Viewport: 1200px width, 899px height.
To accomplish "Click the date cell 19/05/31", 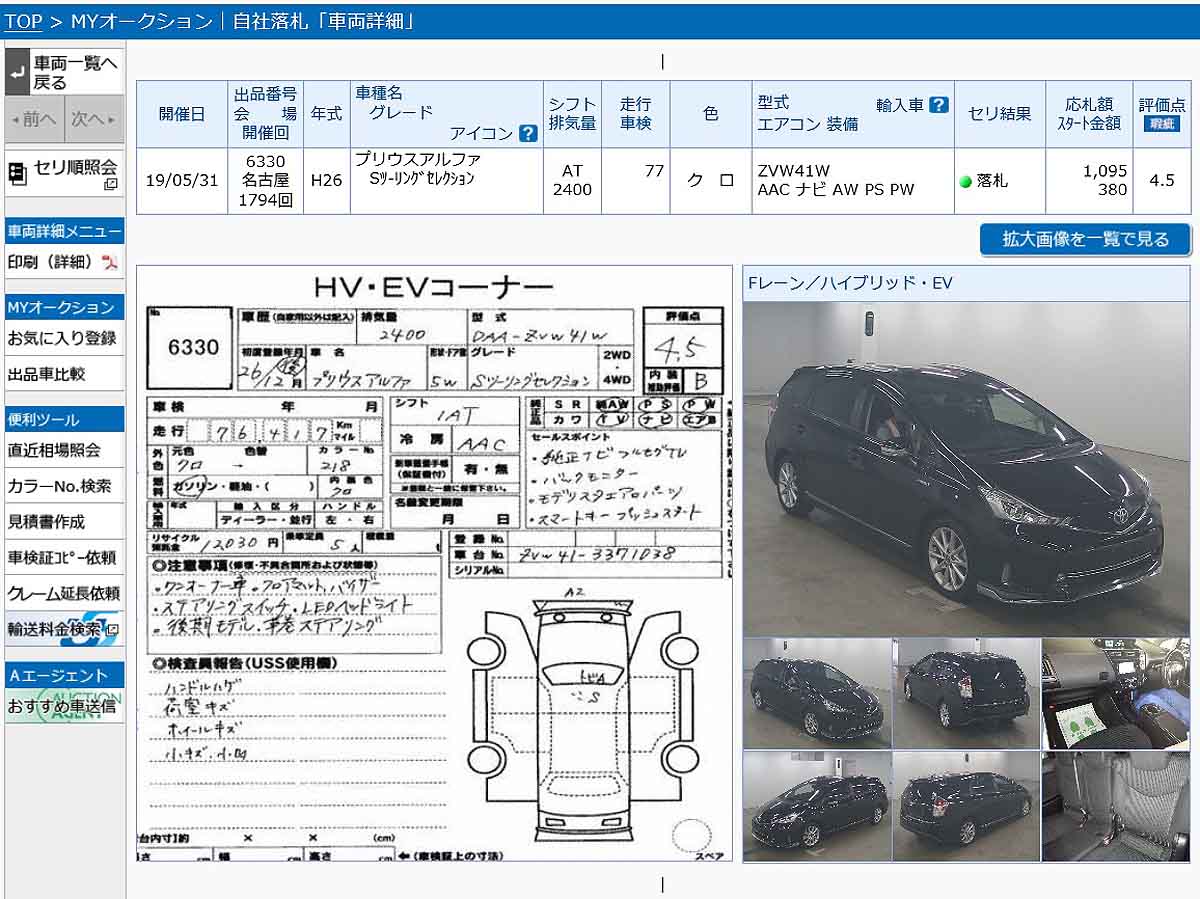I will pyautogui.click(x=182, y=181).
